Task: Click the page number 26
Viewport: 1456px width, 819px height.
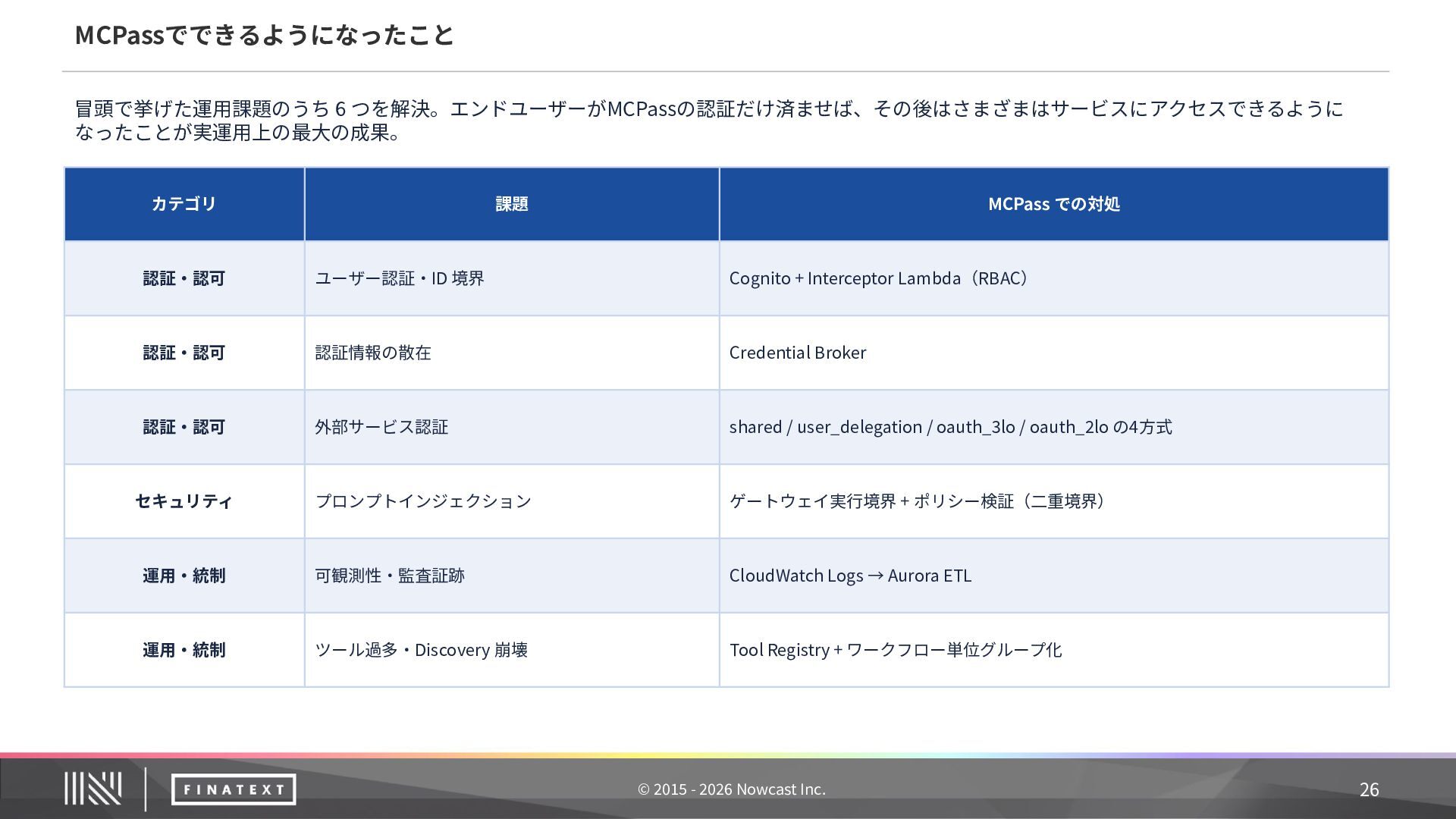Action: click(1369, 789)
